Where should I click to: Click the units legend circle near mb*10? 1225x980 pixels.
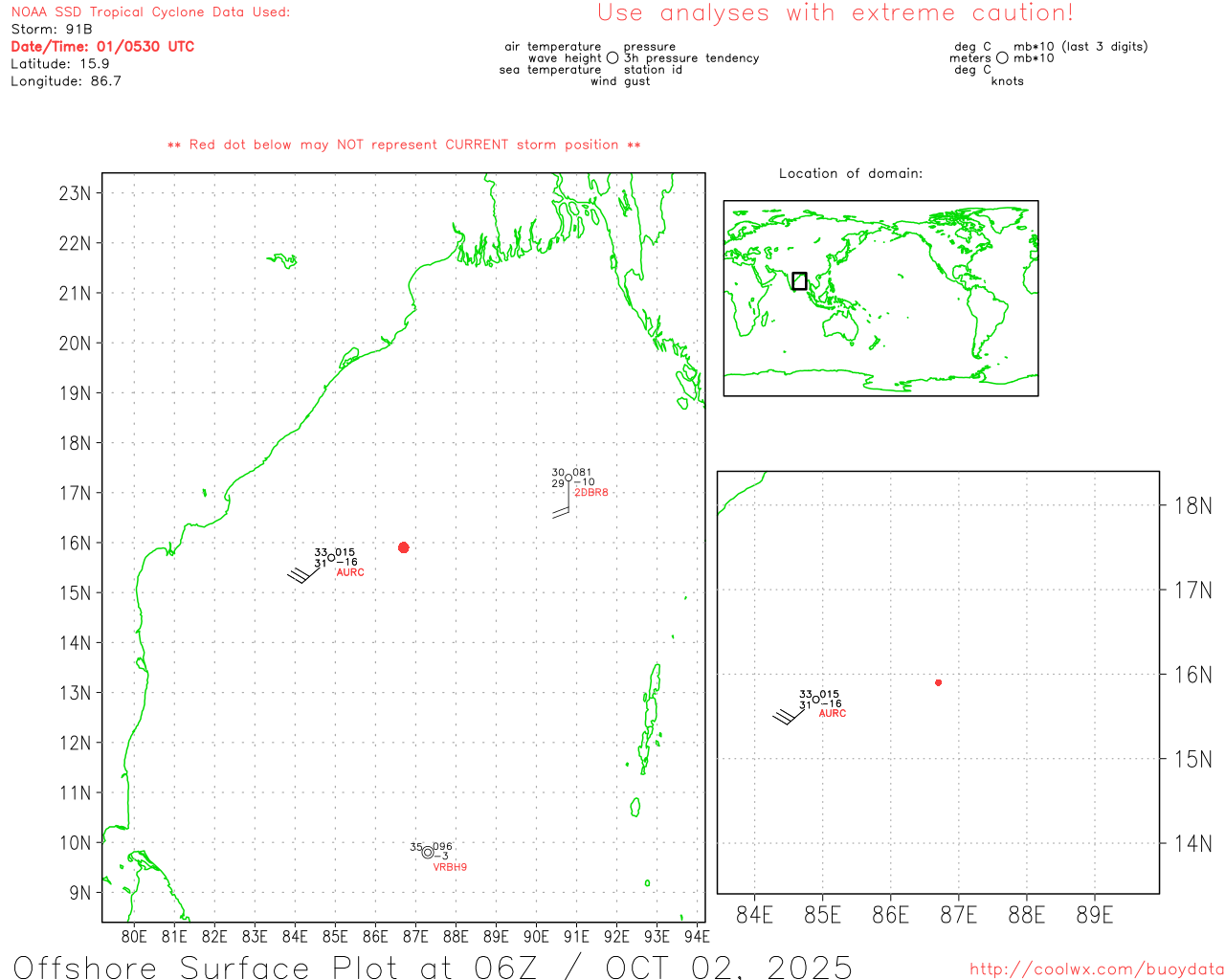pos(1002,58)
